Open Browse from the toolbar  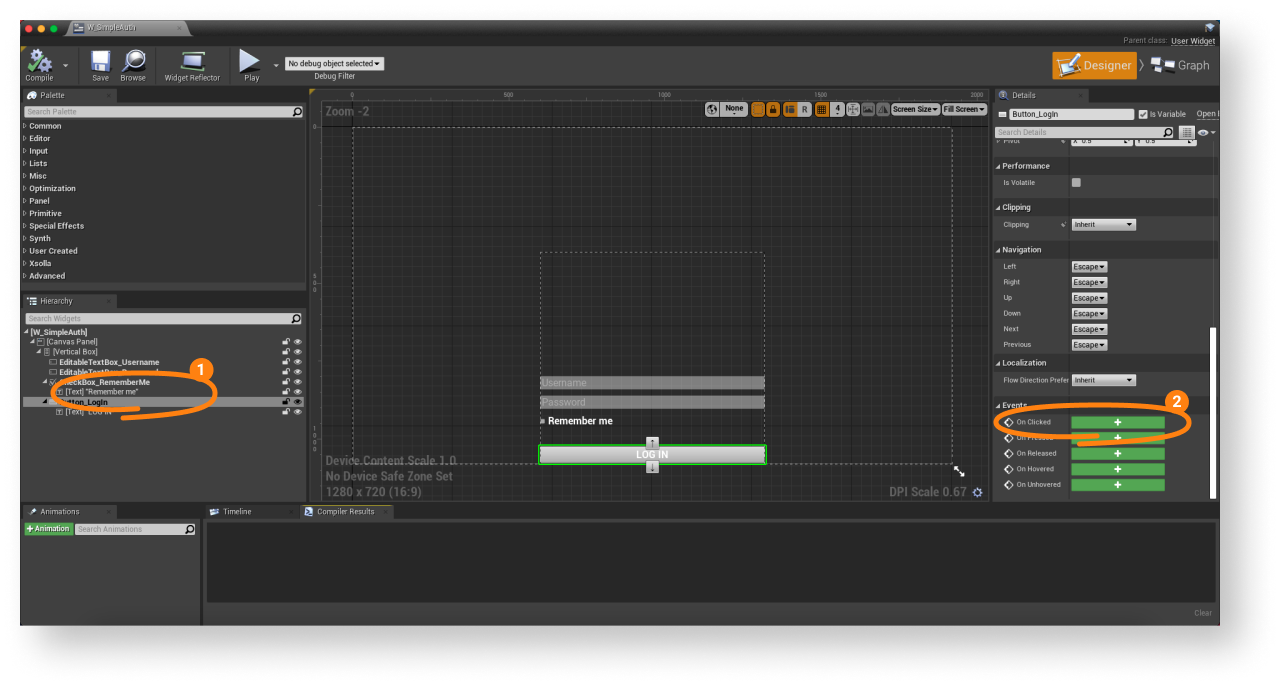click(133, 62)
